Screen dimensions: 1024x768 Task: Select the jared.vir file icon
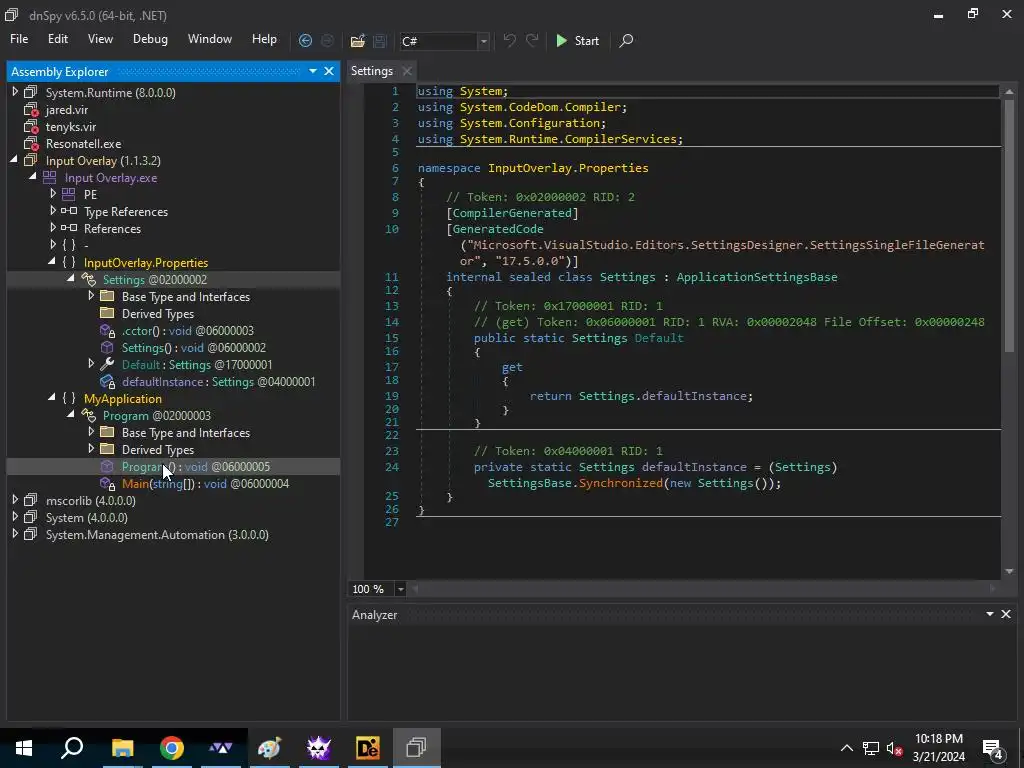tap(31, 110)
